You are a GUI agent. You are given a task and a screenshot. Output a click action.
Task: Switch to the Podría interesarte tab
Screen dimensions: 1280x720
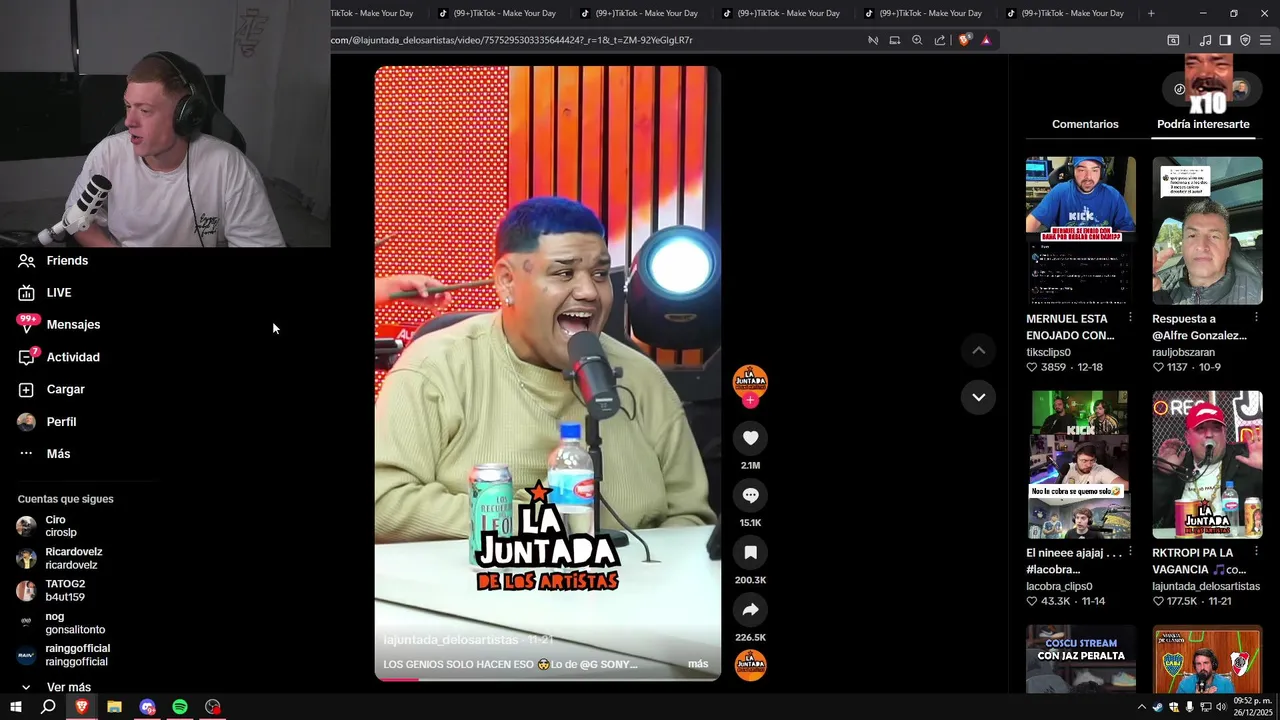point(1203,124)
